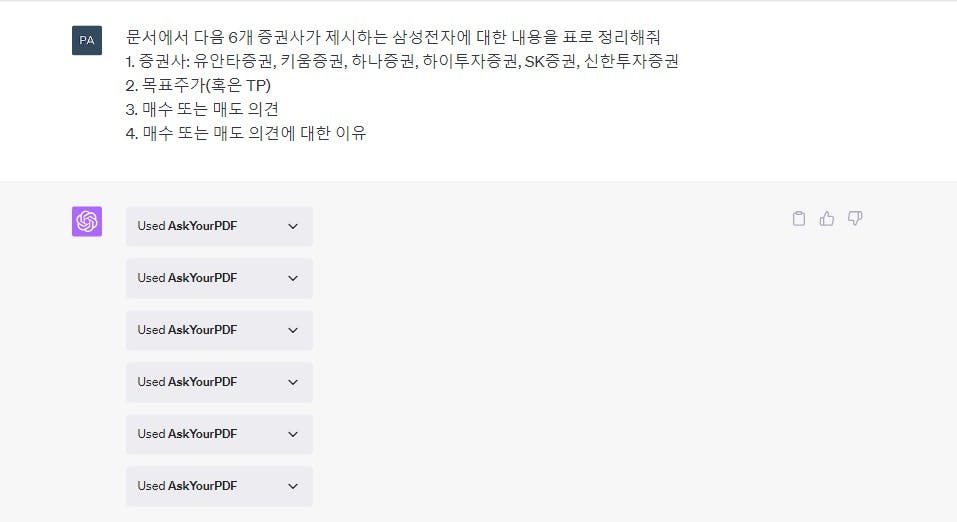
Task: Expand the first Used AskYourPDF chevron
Action: pyautogui.click(x=293, y=226)
